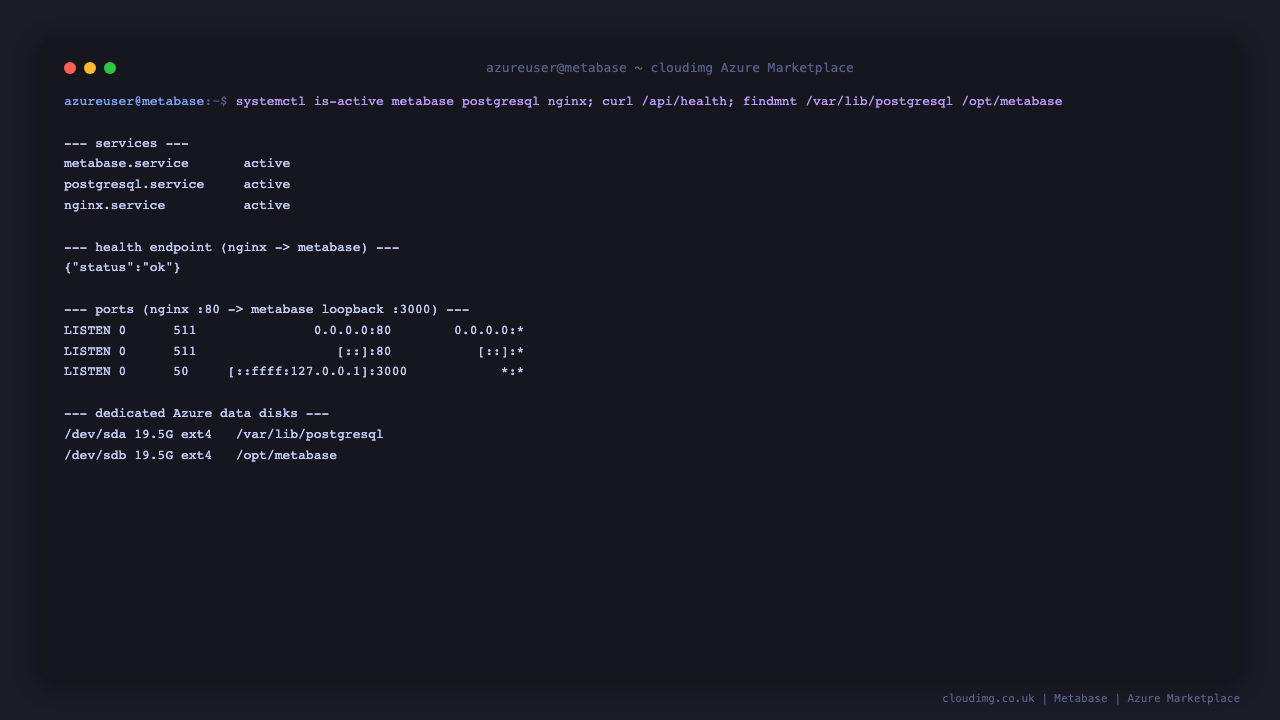Click the 'systemctl is-active' command text

point(309,101)
